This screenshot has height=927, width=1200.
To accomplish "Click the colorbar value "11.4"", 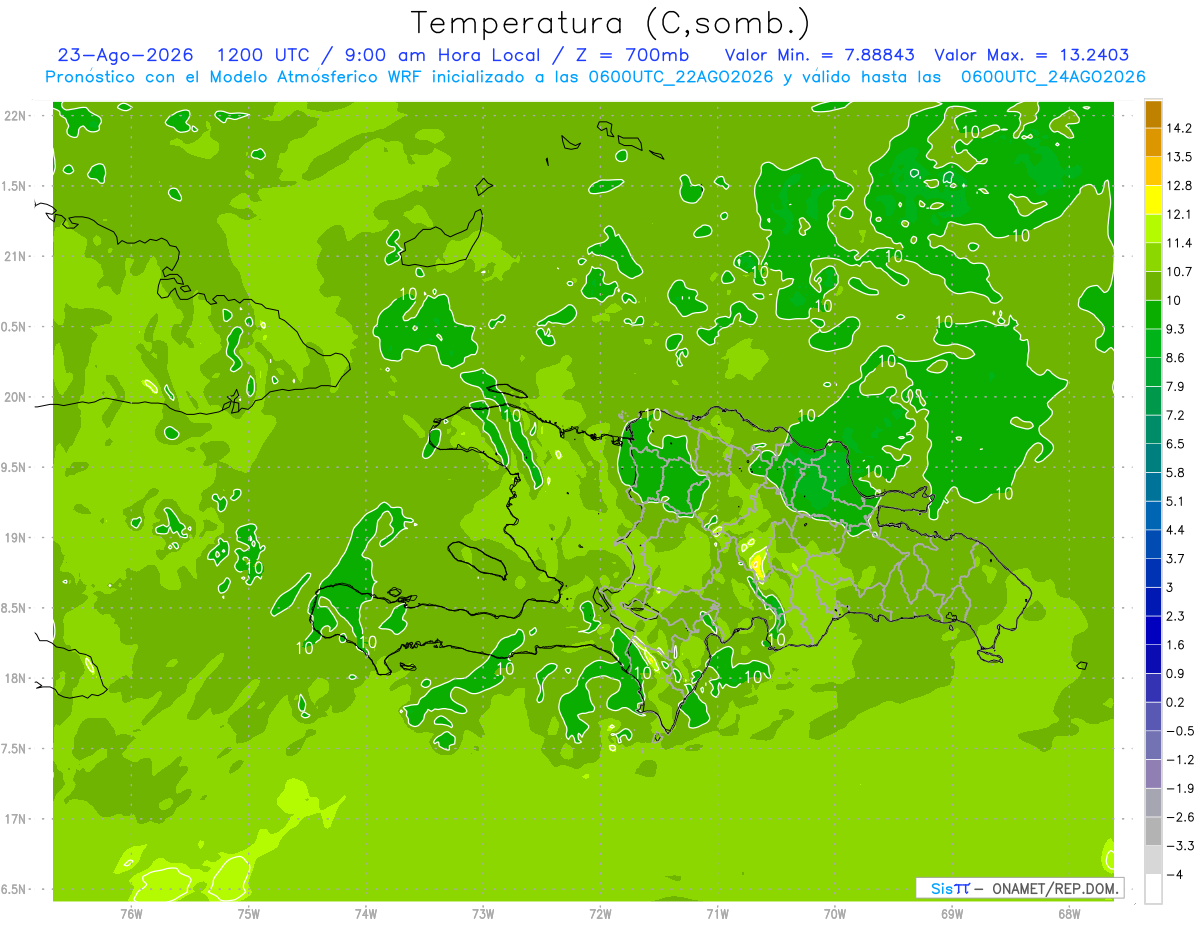I will click(x=1180, y=243).
